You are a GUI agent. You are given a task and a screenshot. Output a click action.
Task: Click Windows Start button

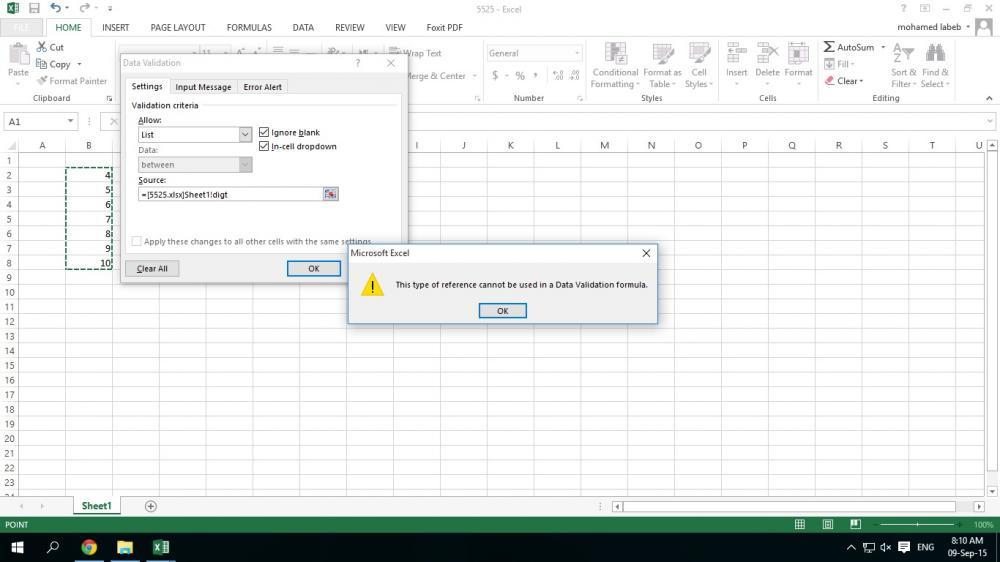tap(17, 547)
